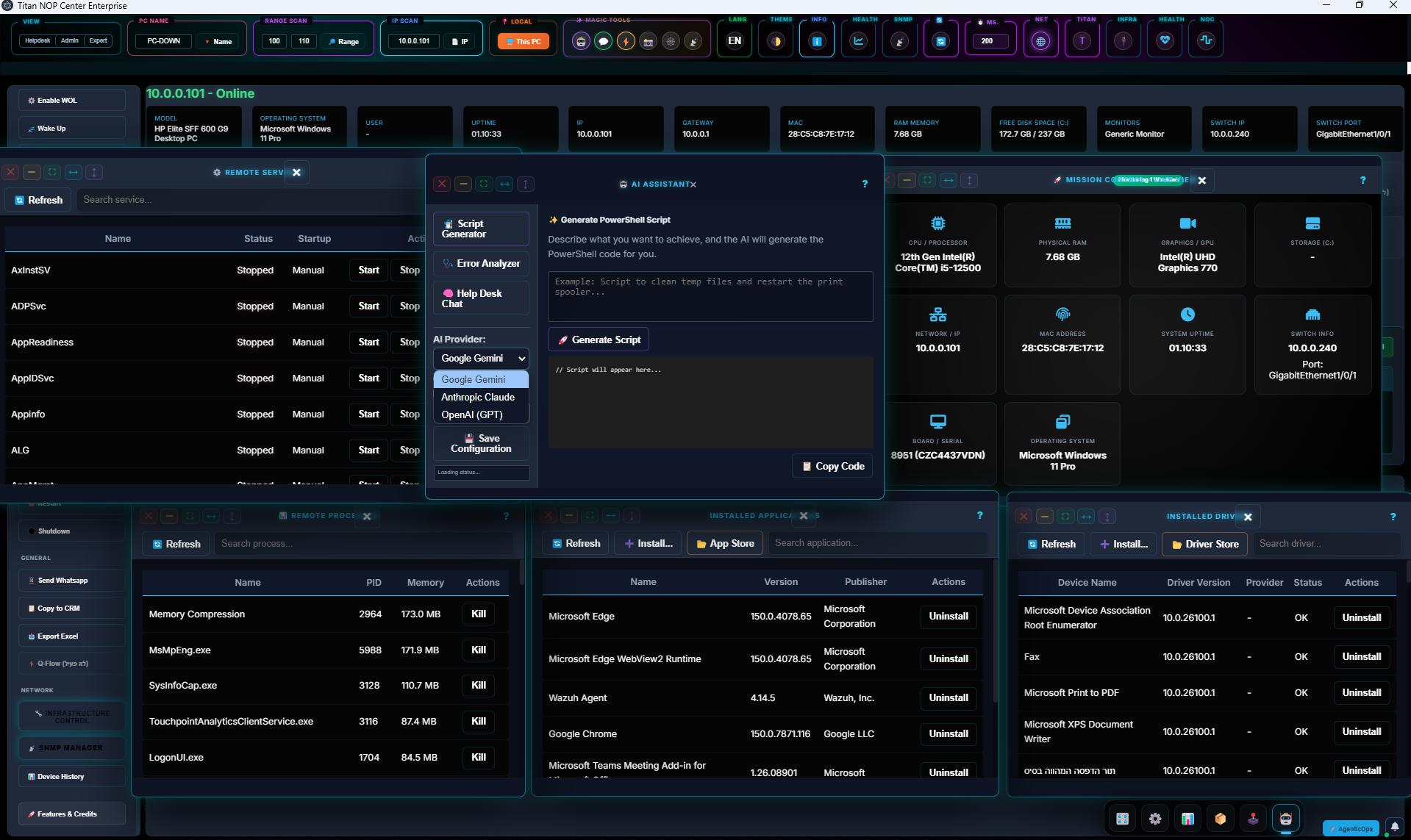Screen dimensions: 1411x840
Task: Click the spider web icon in Magic Tools
Action: pos(671,41)
